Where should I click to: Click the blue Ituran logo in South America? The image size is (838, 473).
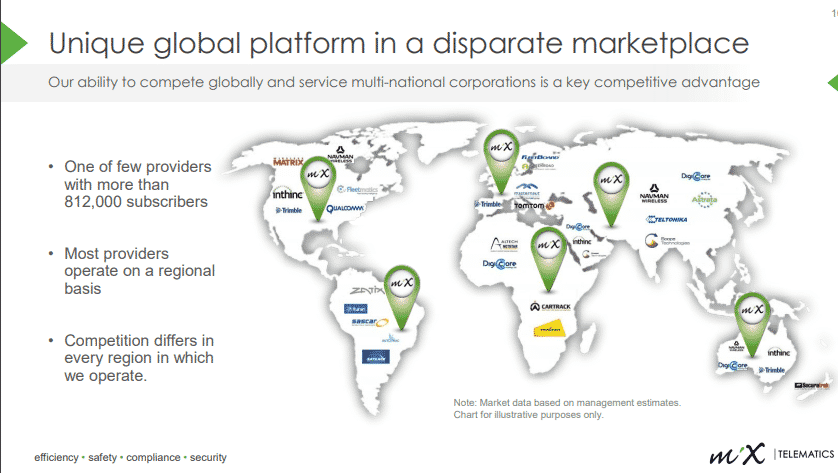[x=355, y=308]
